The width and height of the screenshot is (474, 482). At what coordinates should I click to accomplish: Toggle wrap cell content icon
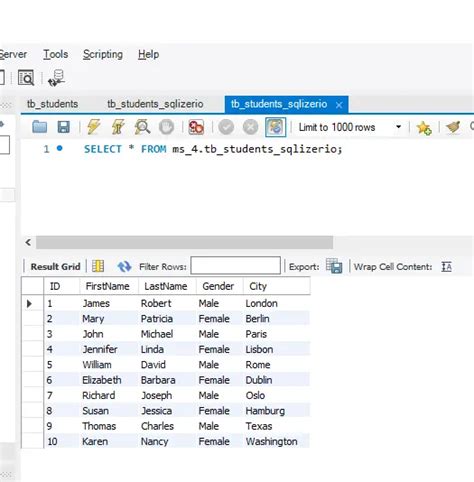tap(447, 267)
